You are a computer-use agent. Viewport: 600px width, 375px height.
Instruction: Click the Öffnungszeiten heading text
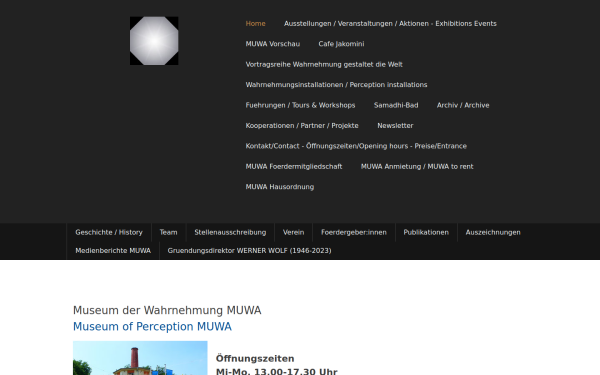pos(255,359)
